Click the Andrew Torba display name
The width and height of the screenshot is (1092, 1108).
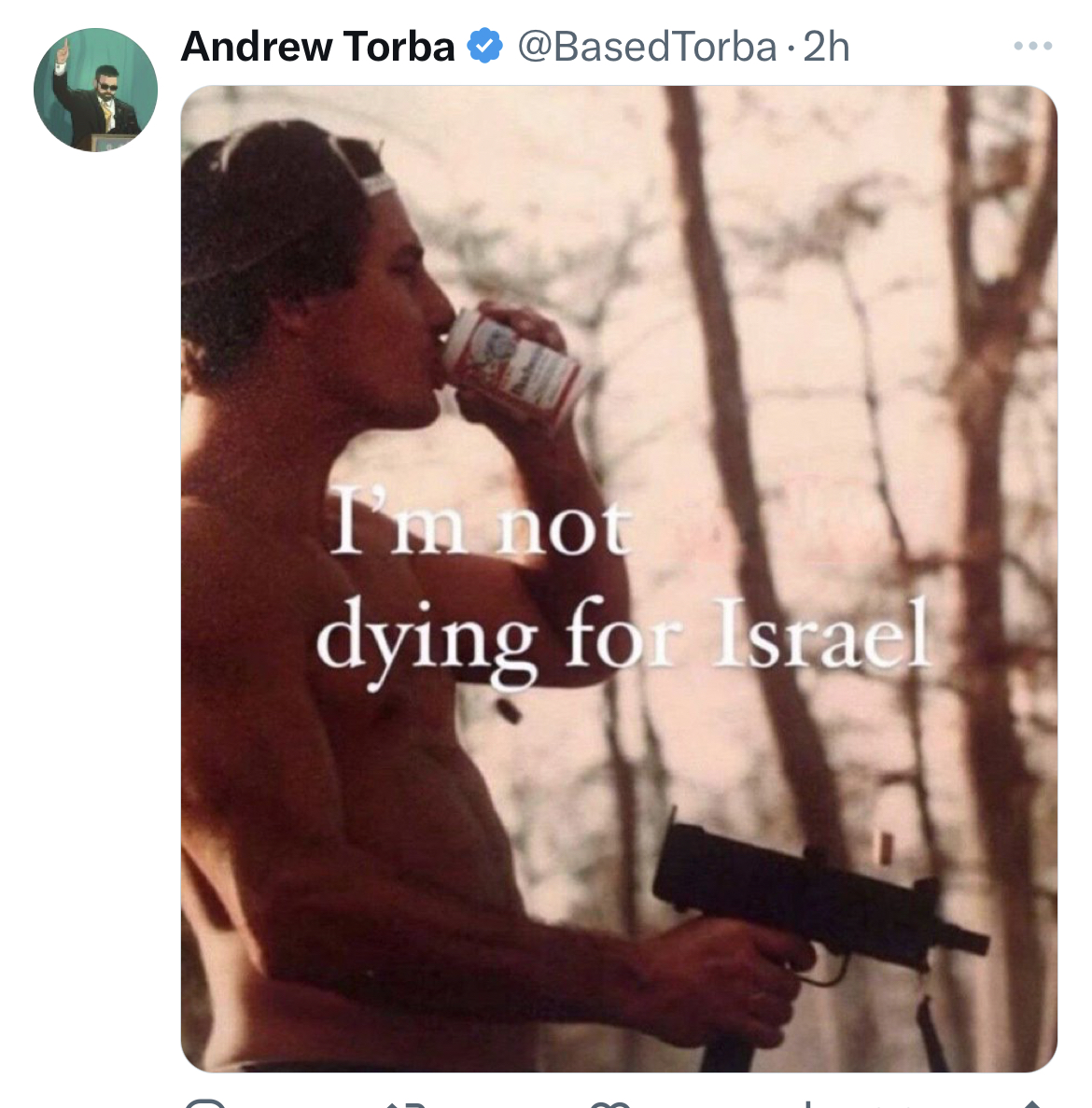coord(318,47)
